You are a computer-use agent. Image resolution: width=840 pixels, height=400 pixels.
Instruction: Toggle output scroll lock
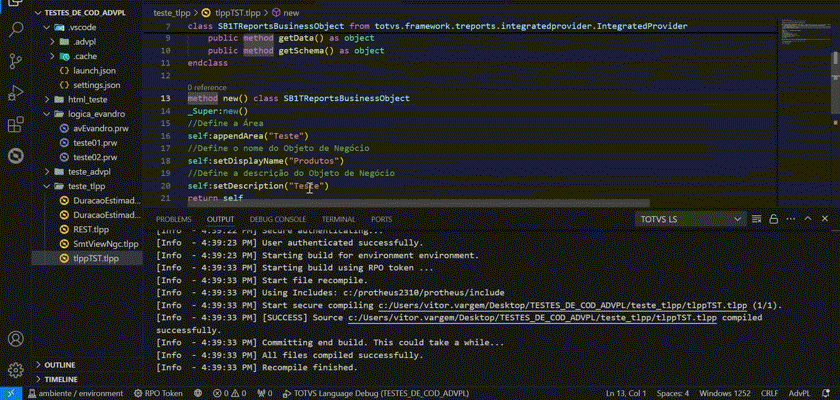[x=774, y=219]
